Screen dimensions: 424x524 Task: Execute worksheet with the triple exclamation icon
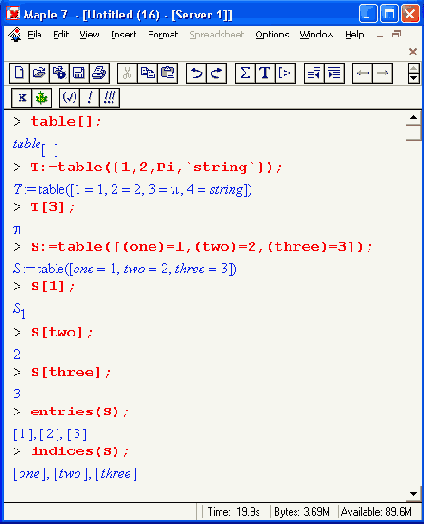pos(110,98)
